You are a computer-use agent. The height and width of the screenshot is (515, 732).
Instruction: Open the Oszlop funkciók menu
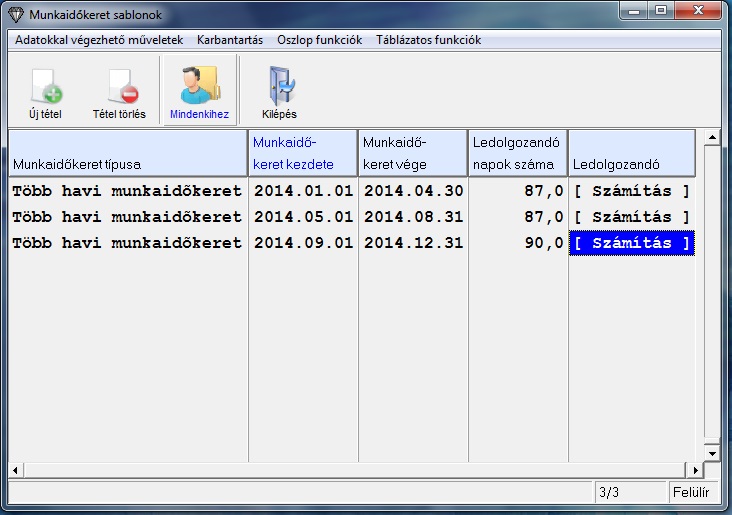click(x=319, y=41)
